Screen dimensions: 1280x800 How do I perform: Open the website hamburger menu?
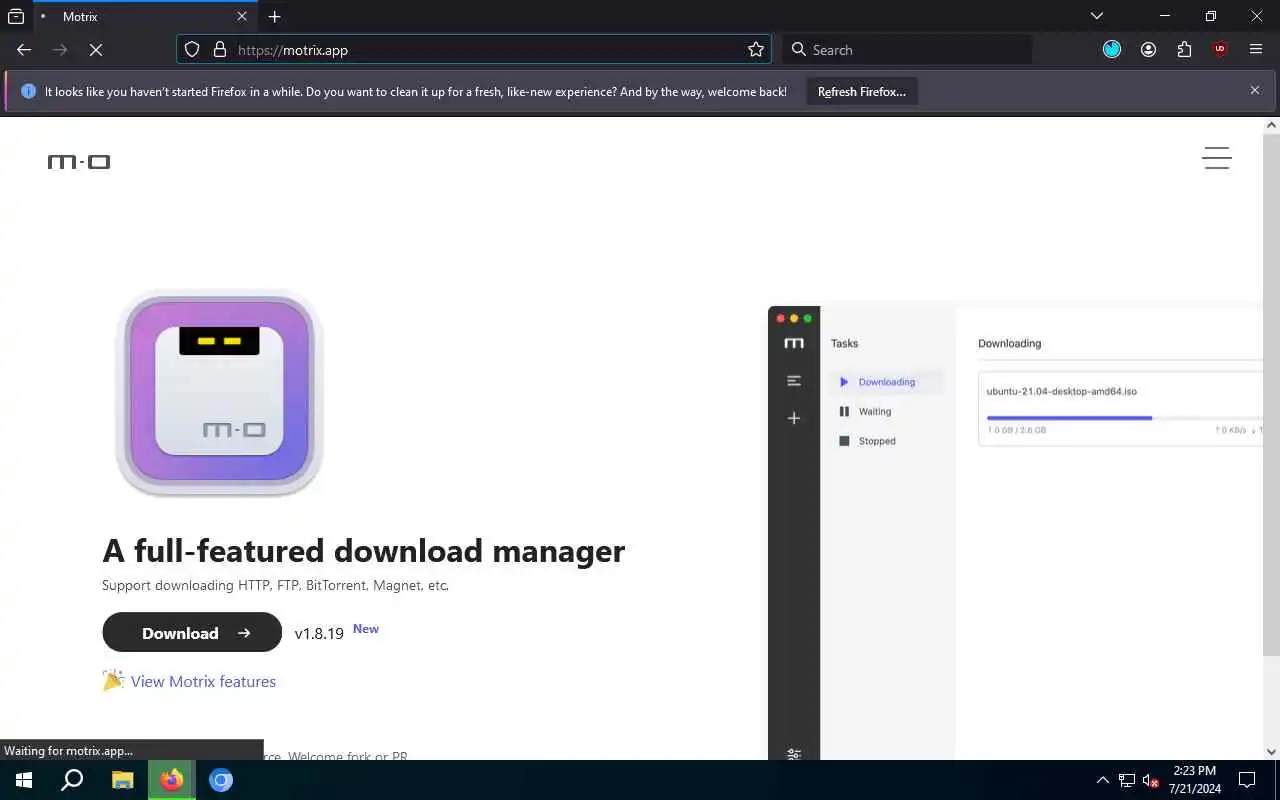[x=1217, y=158]
